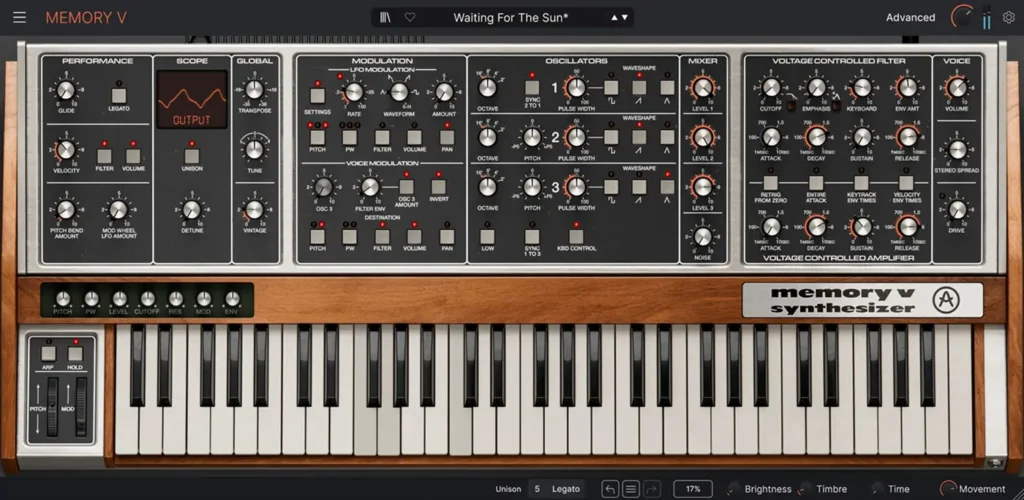The height and width of the screenshot is (500, 1024).
Task: Toggle the HOLD button
Action: tap(76, 354)
